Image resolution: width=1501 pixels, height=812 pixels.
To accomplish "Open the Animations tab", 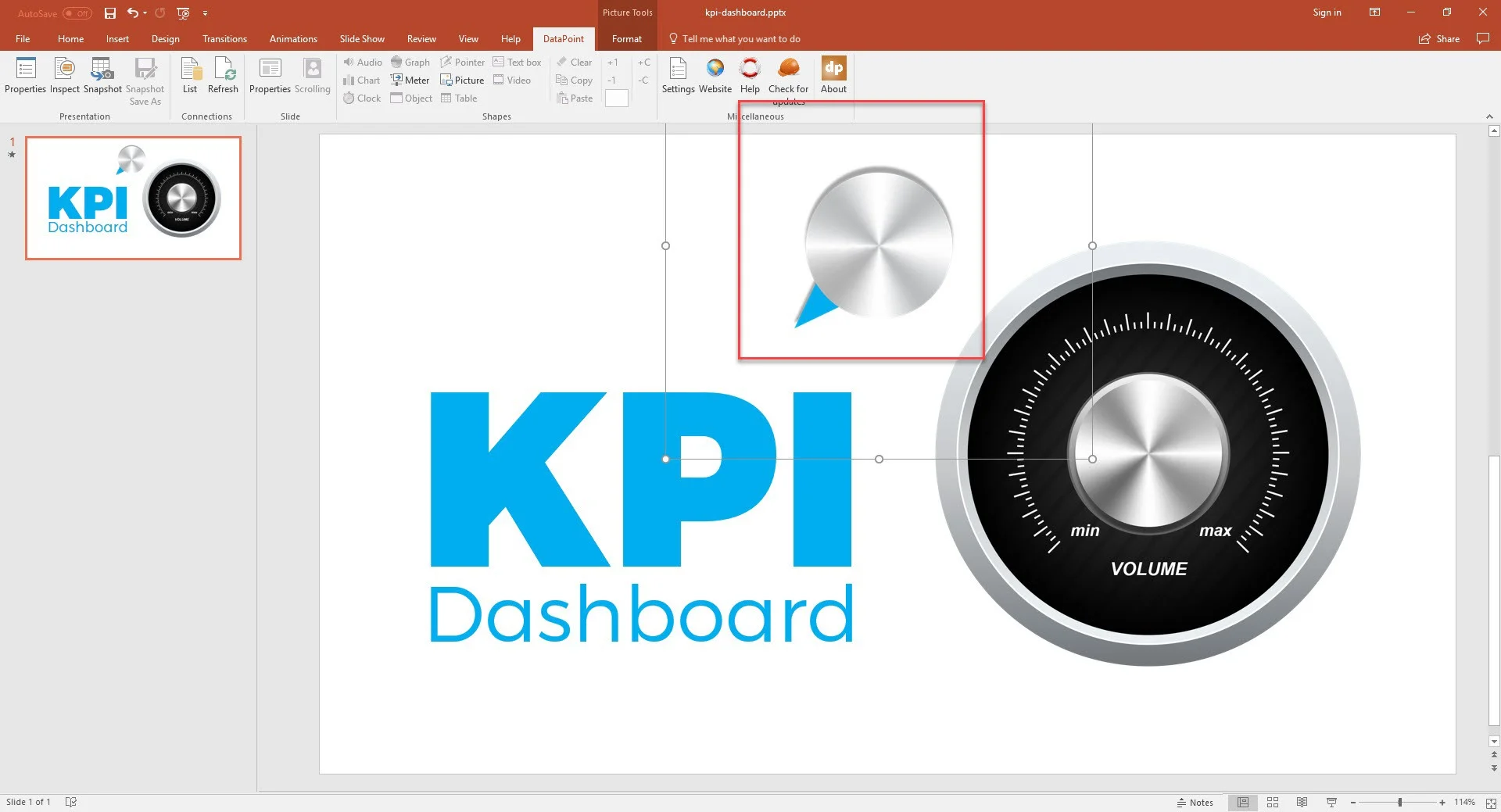I will click(293, 39).
